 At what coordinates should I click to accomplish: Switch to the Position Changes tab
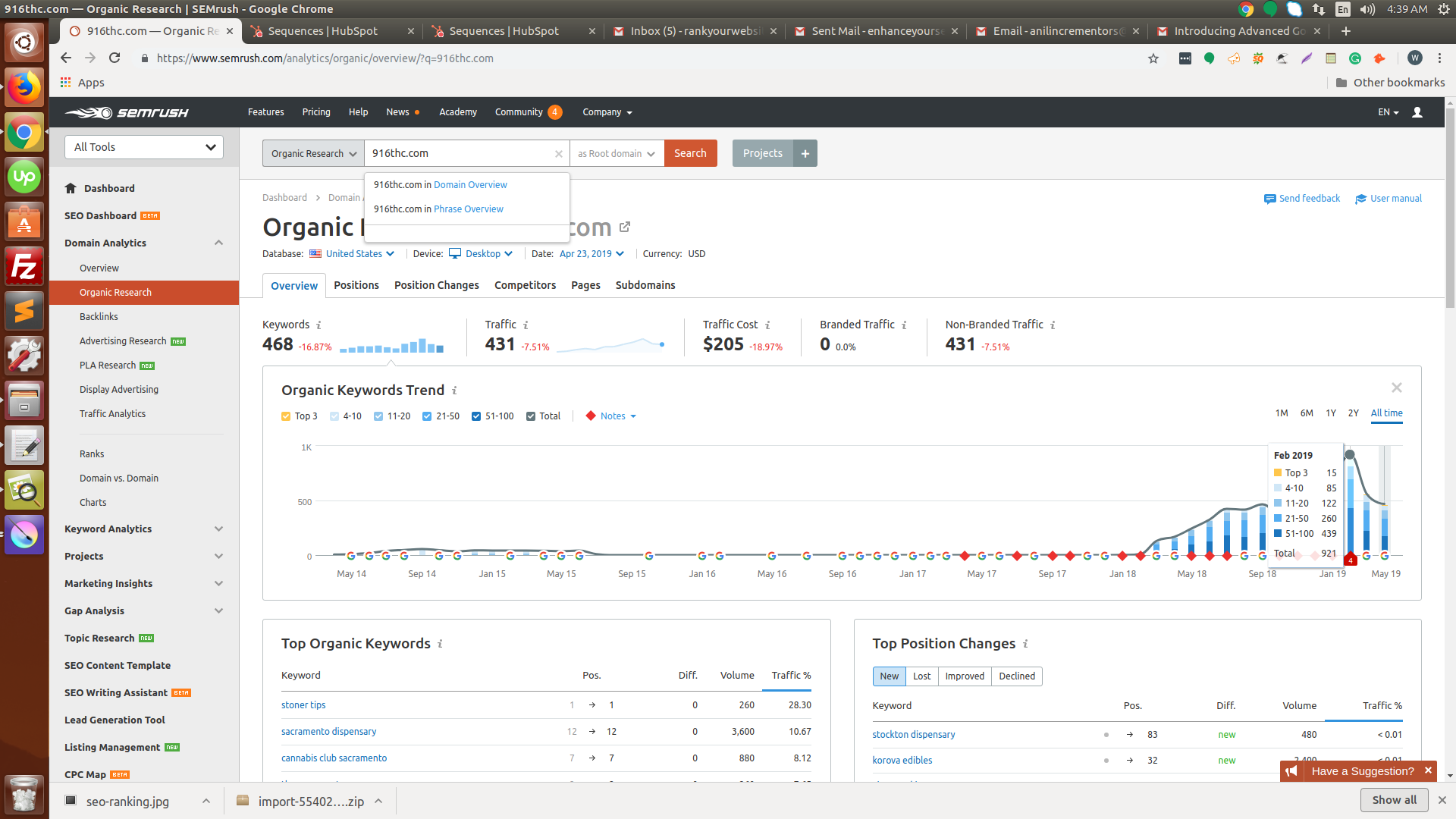437,285
